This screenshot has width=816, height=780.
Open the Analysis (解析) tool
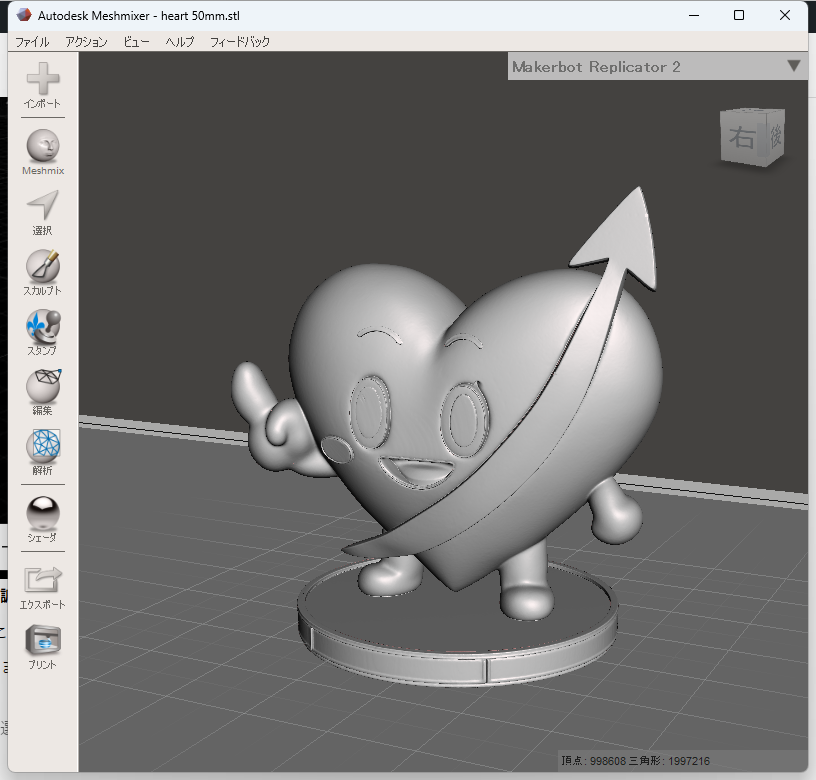click(x=42, y=446)
